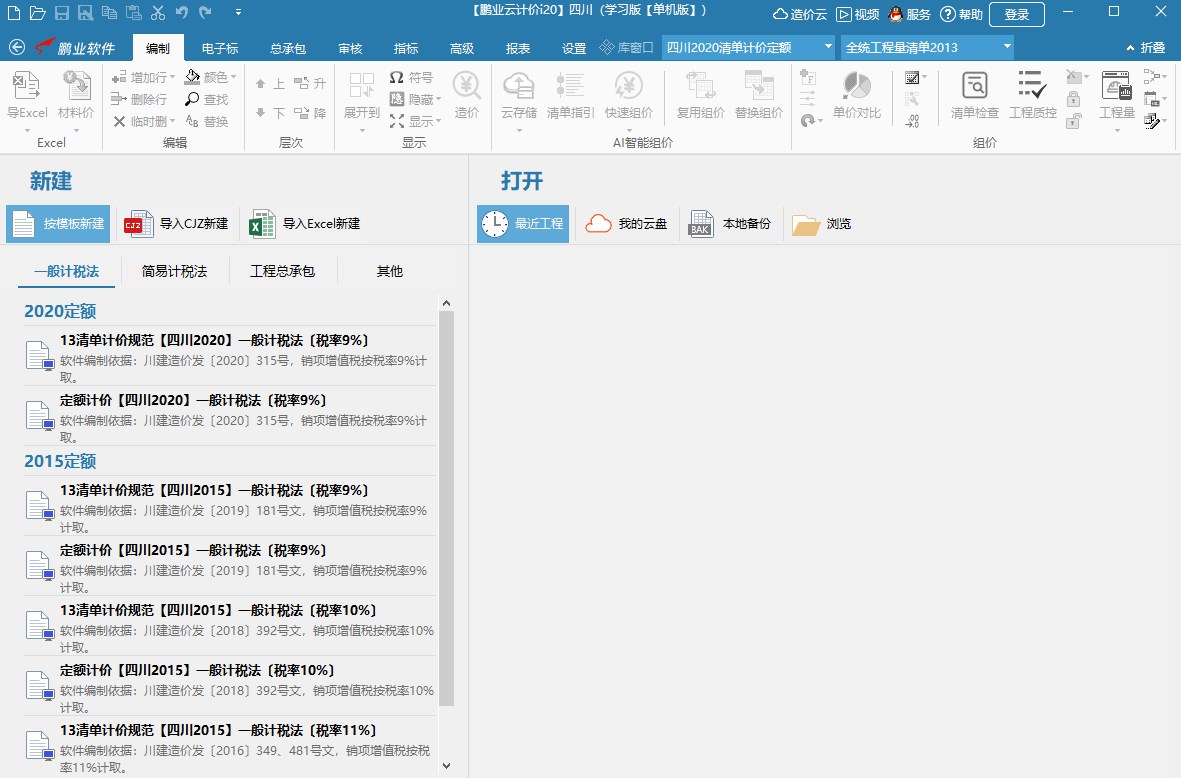
Task: Expand the 临时删 dropdown
Action: pos(172,121)
